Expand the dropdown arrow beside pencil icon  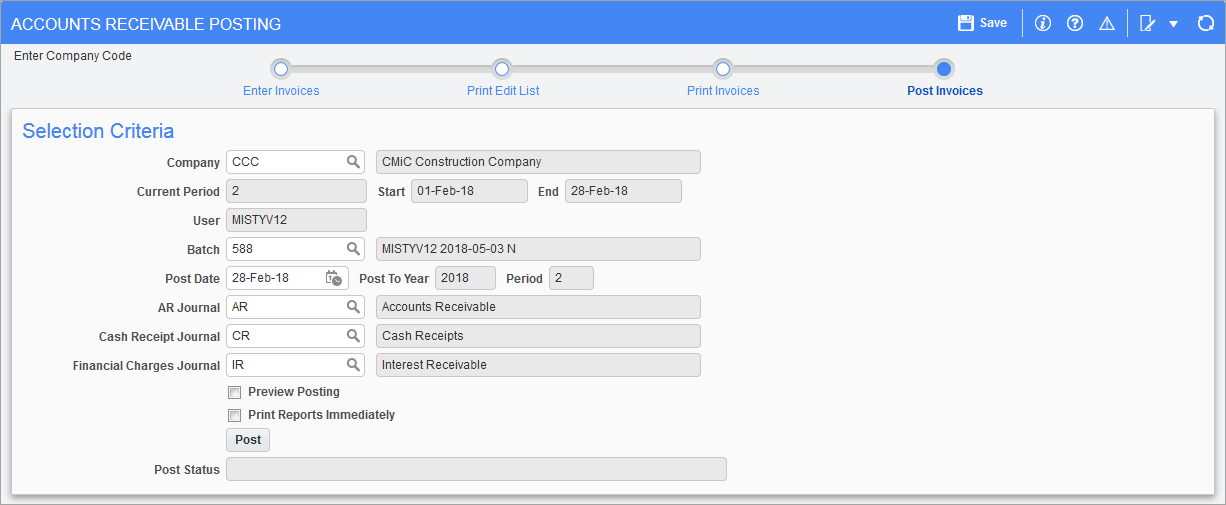1173,24
